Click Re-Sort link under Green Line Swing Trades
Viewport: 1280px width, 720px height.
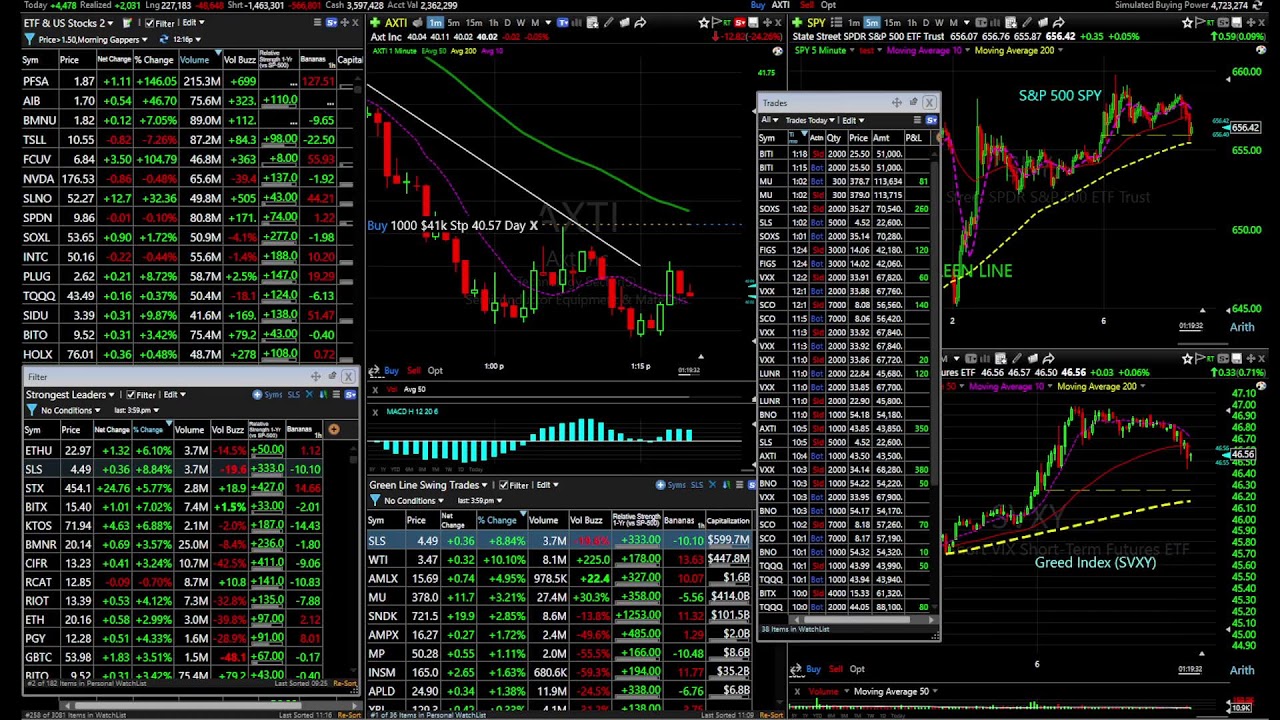click(x=770, y=715)
